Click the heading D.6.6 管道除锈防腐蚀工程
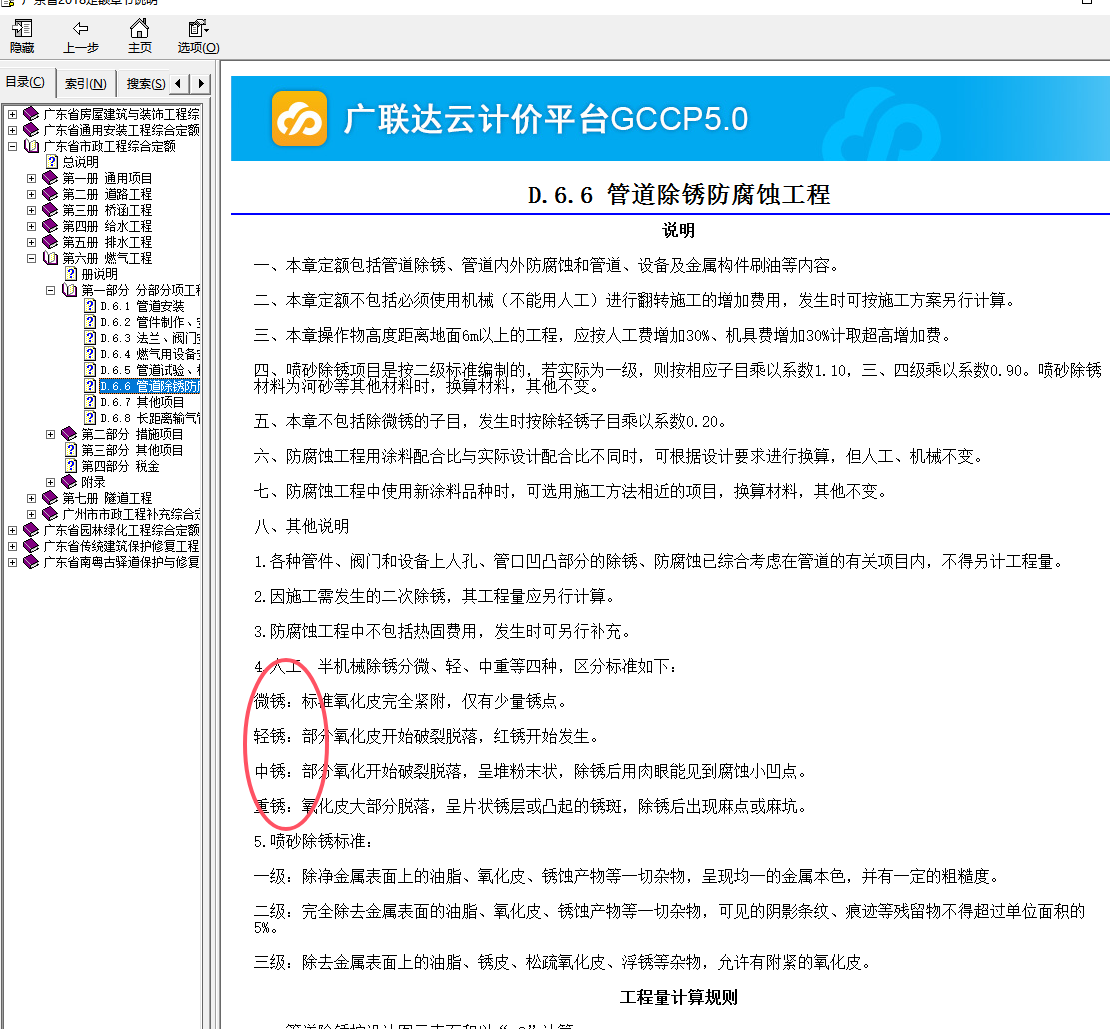Image resolution: width=1110 pixels, height=1029 pixels. (x=679, y=195)
